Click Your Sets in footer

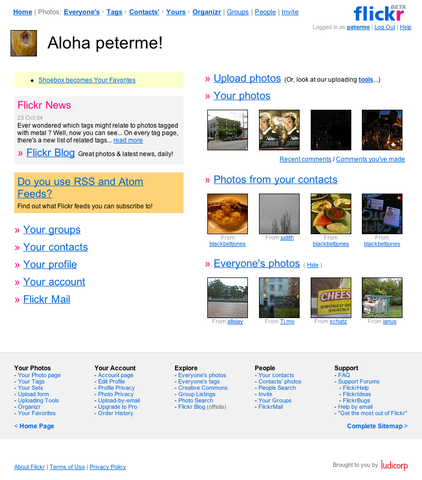[x=30, y=388]
